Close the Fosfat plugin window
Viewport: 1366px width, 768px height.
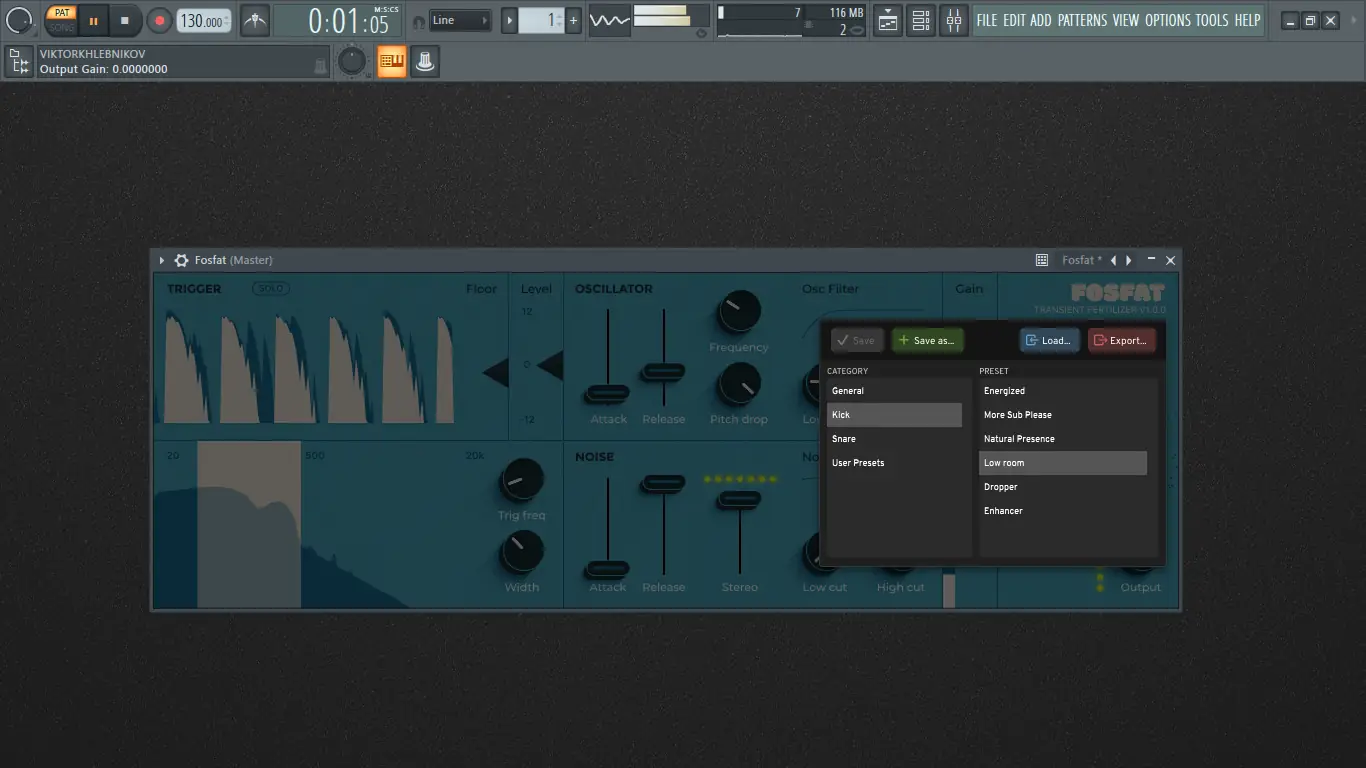pyautogui.click(x=1170, y=260)
